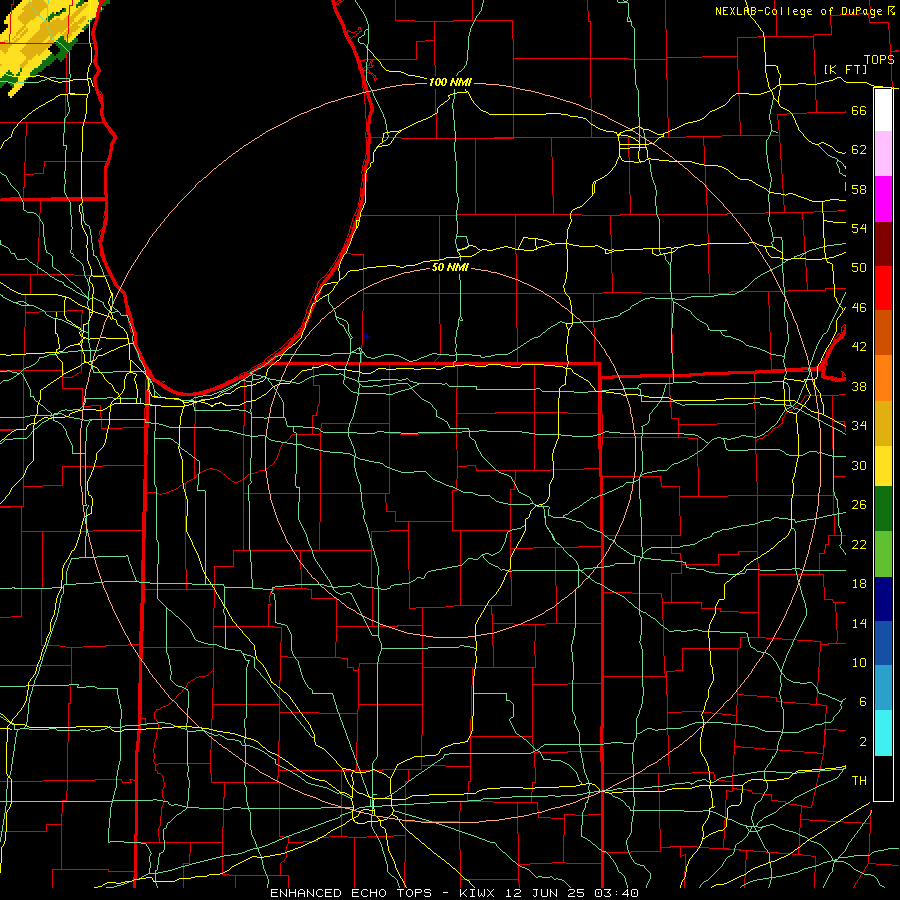Click the "14" scale value
Image resolution: width=900 pixels, height=900 pixels.
pos(859,623)
